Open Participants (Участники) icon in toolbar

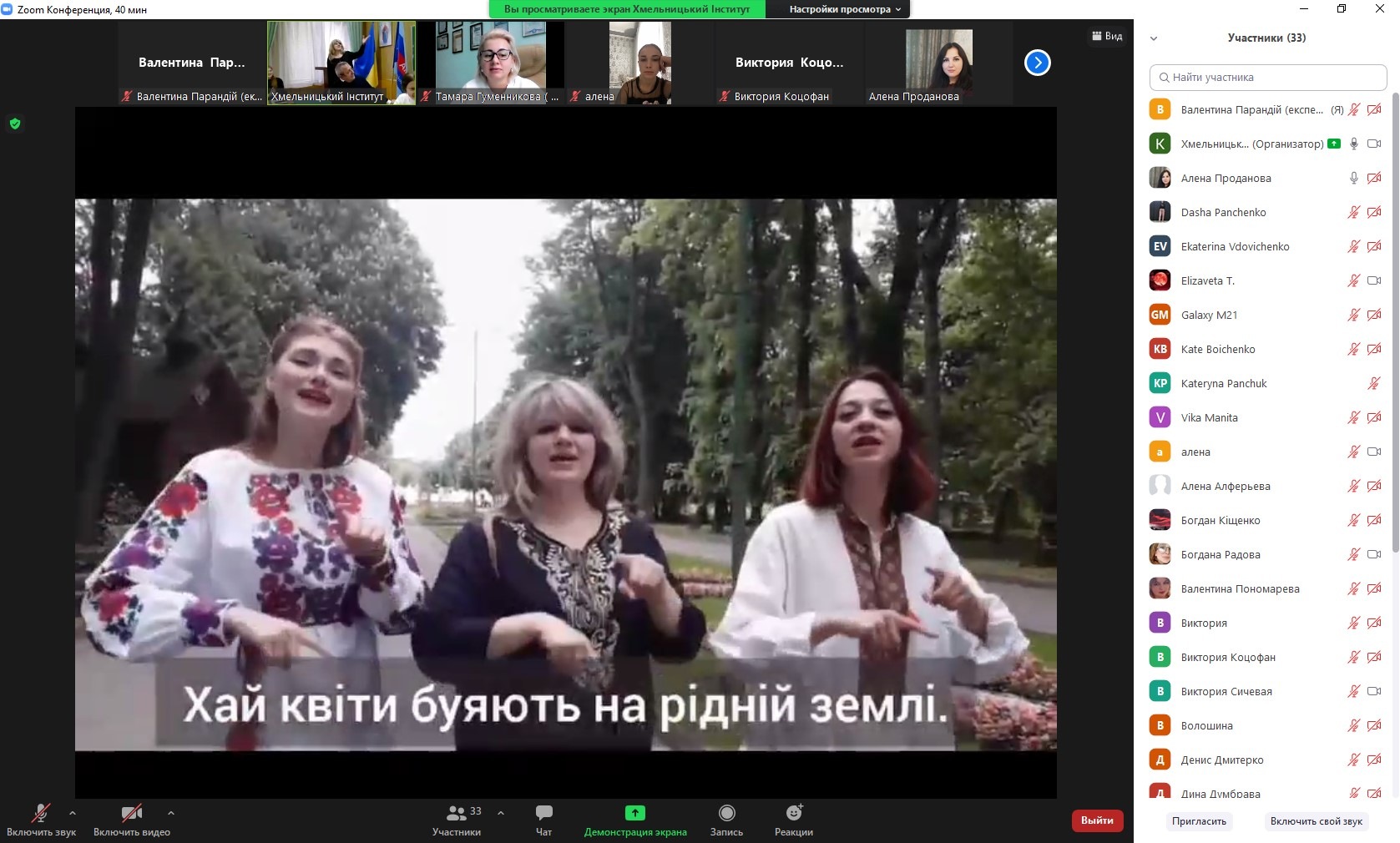(x=457, y=813)
